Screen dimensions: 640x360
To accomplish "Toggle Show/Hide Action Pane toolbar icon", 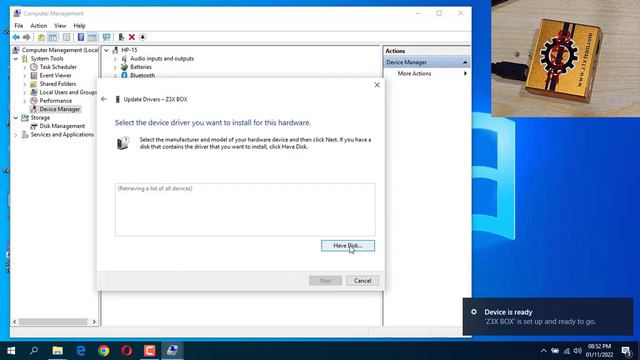I will (x=92, y=38).
